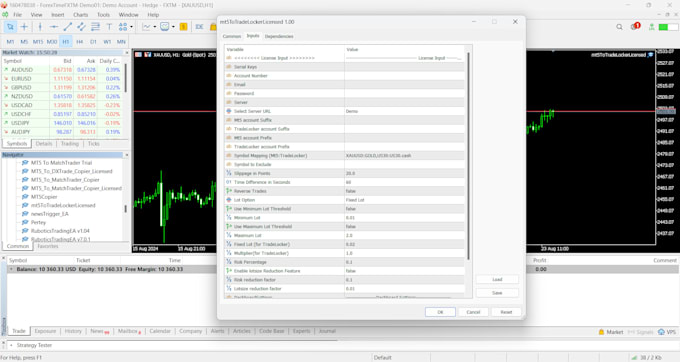Select the cursor arrow tool in toolbar
This screenshot has width=680, height=362.
tap(10, 27)
